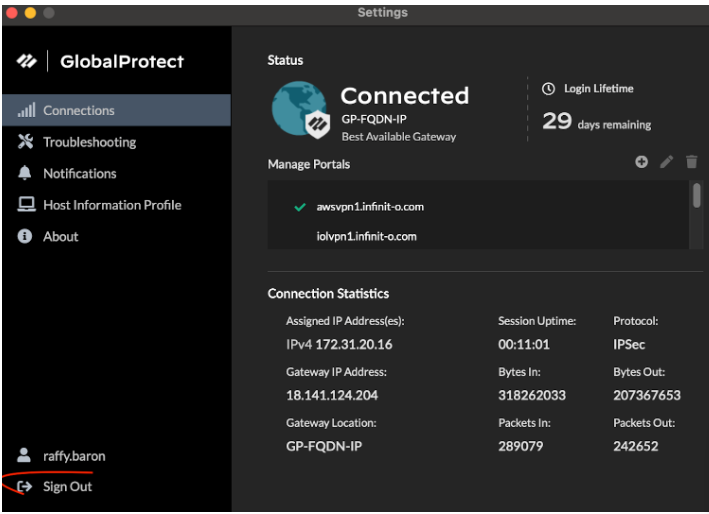
Task: Click the Host Information Profile laptop icon
Action: point(26,204)
